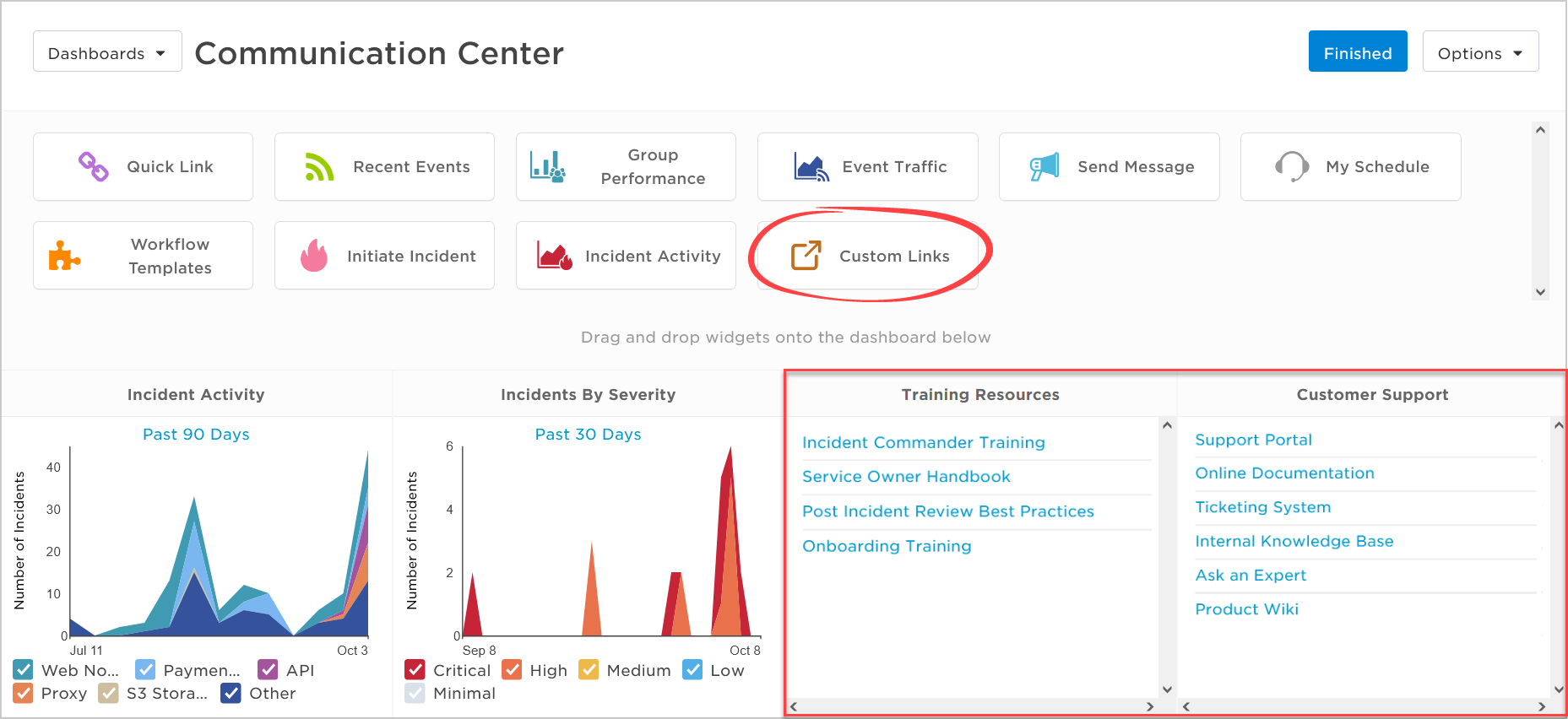Viewport: 1568px width, 719px height.
Task: Toggle the Proxy series checkbox
Action: pos(23,693)
